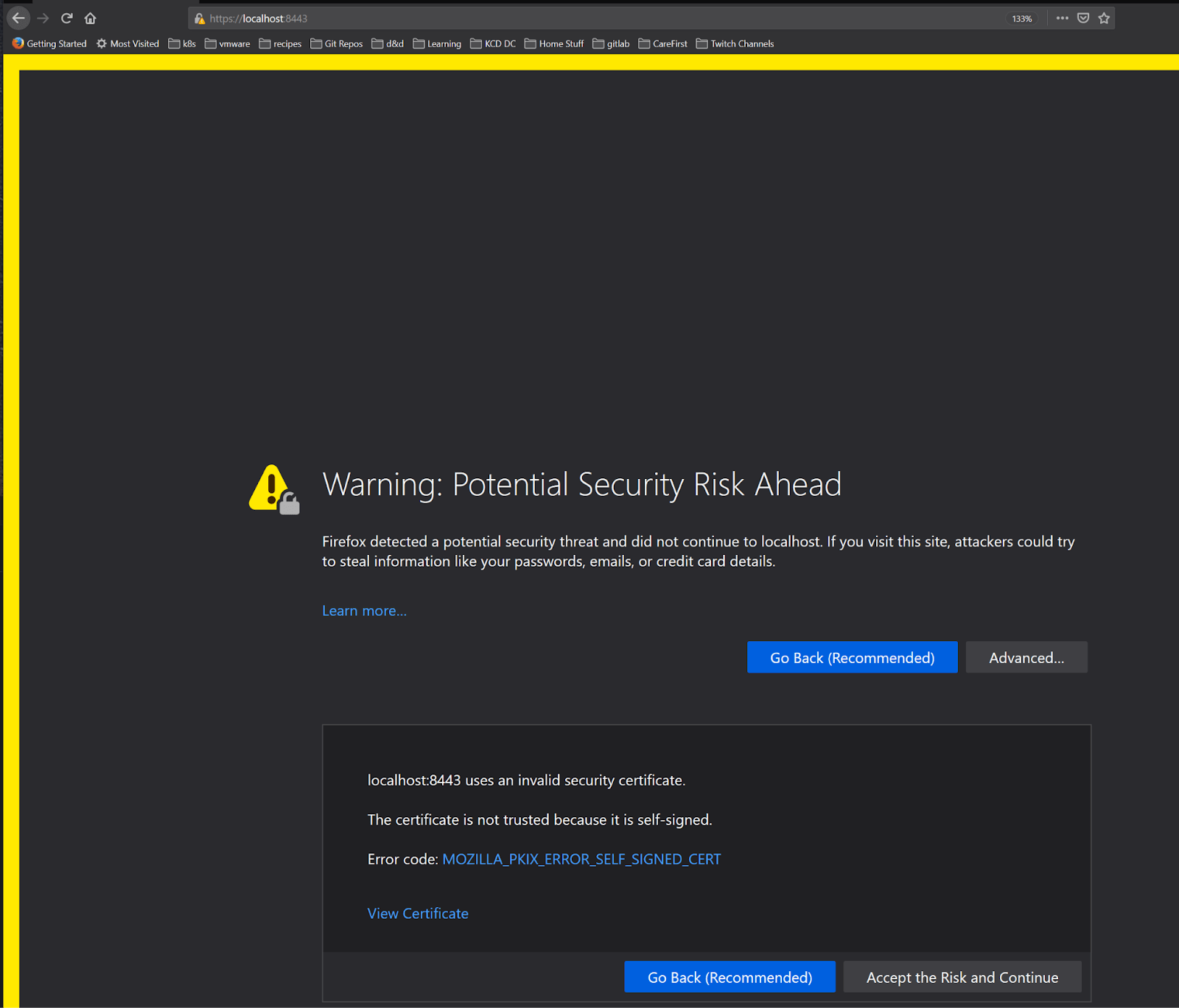
Task: Open the page actions three-dots menu
Action: pos(1062,18)
